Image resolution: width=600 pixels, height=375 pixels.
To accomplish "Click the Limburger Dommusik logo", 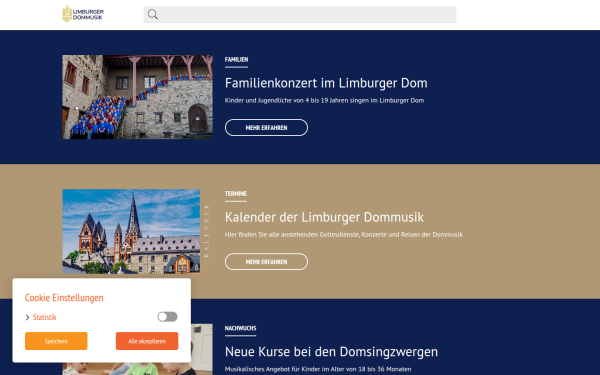I will 83,14.
